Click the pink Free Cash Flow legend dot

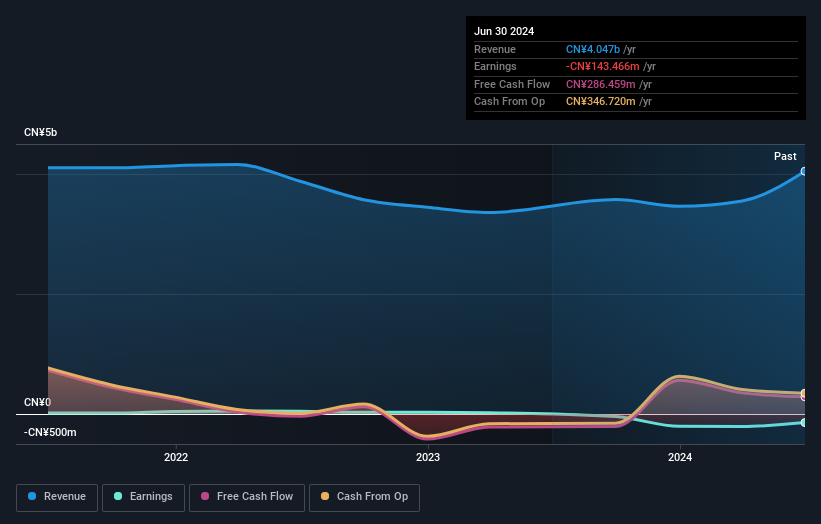(x=205, y=496)
